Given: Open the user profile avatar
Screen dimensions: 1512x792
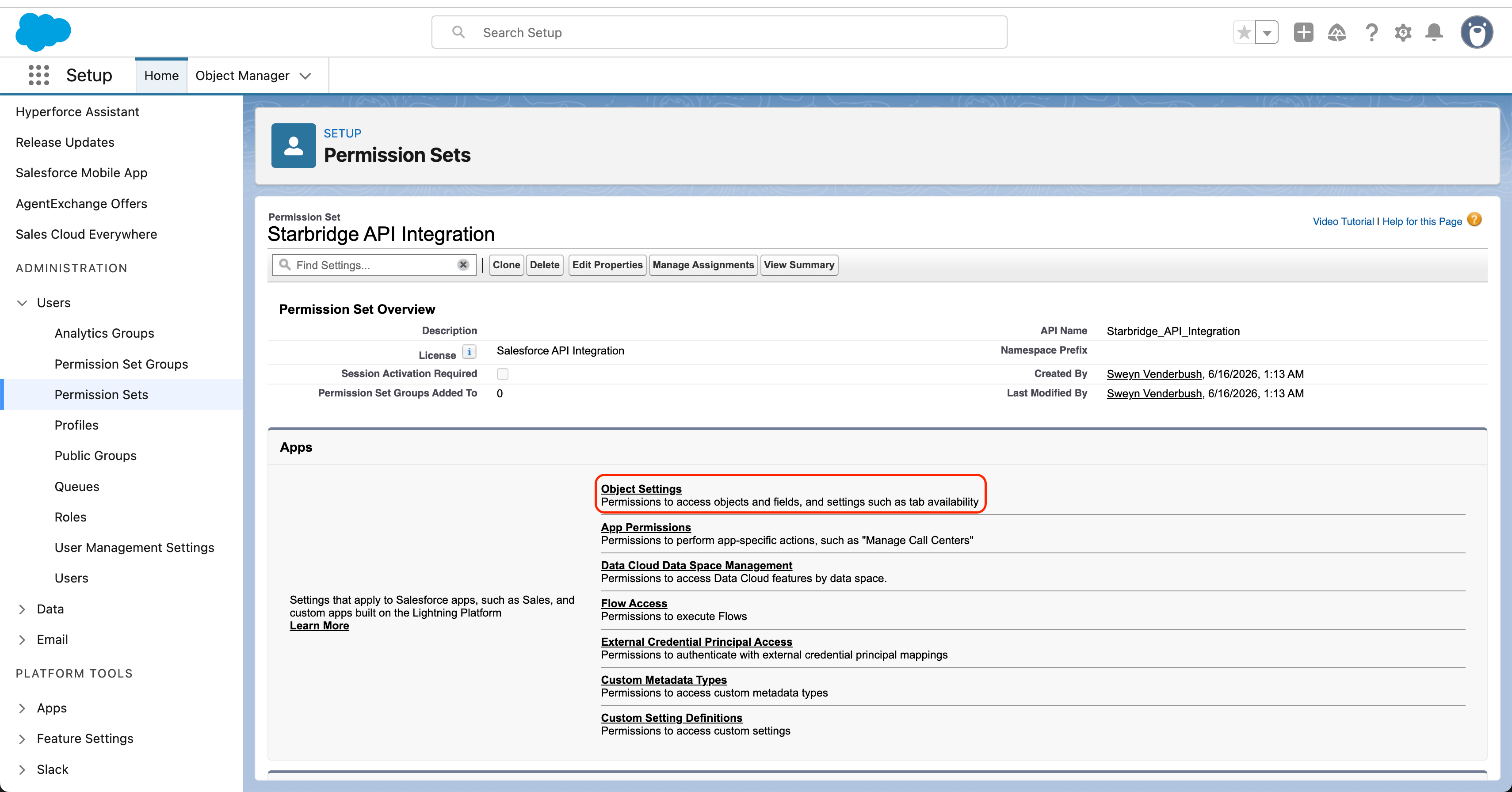Looking at the screenshot, I should click(1477, 32).
